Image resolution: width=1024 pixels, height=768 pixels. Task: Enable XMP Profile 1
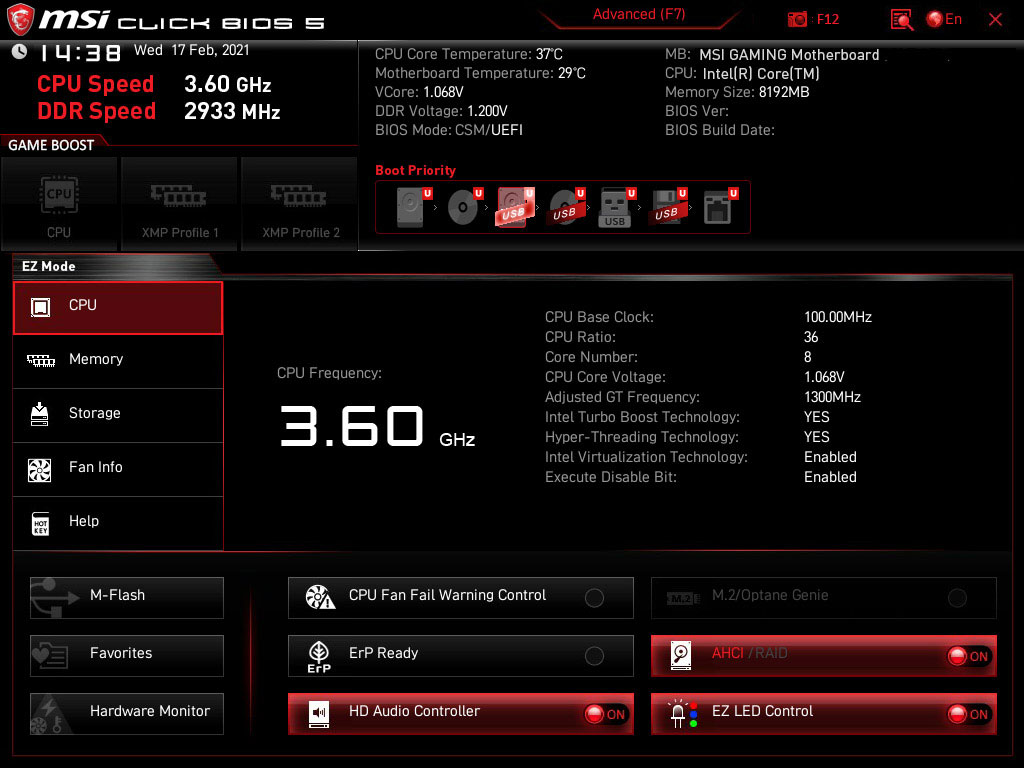pos(180,204)
